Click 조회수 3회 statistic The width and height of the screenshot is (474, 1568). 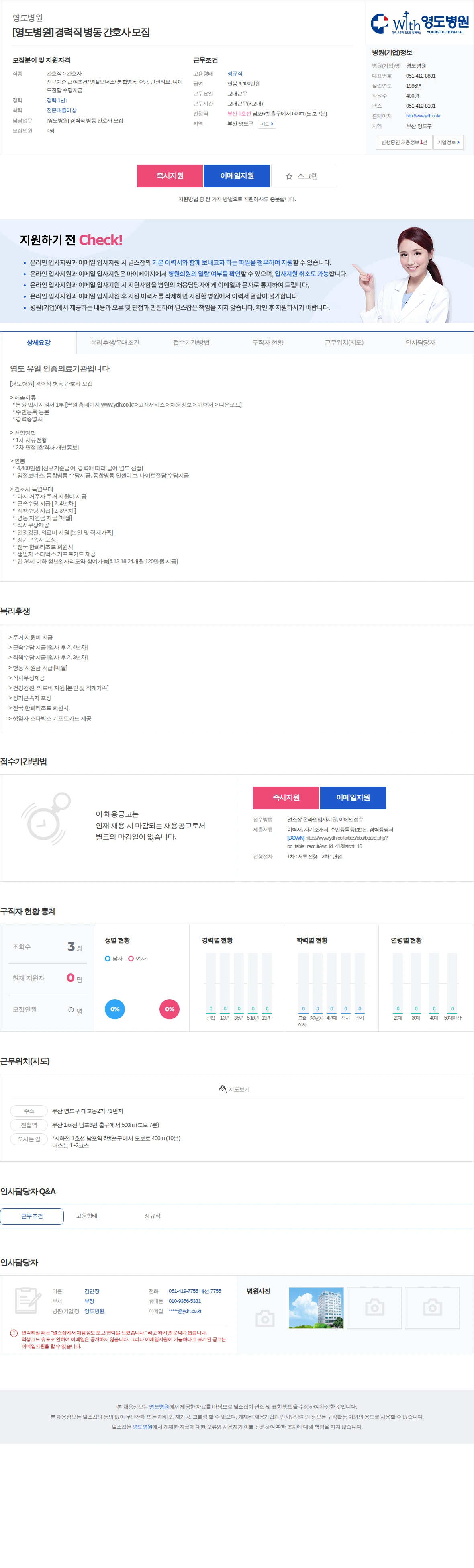pyautogui.click(x=47, y=947)
